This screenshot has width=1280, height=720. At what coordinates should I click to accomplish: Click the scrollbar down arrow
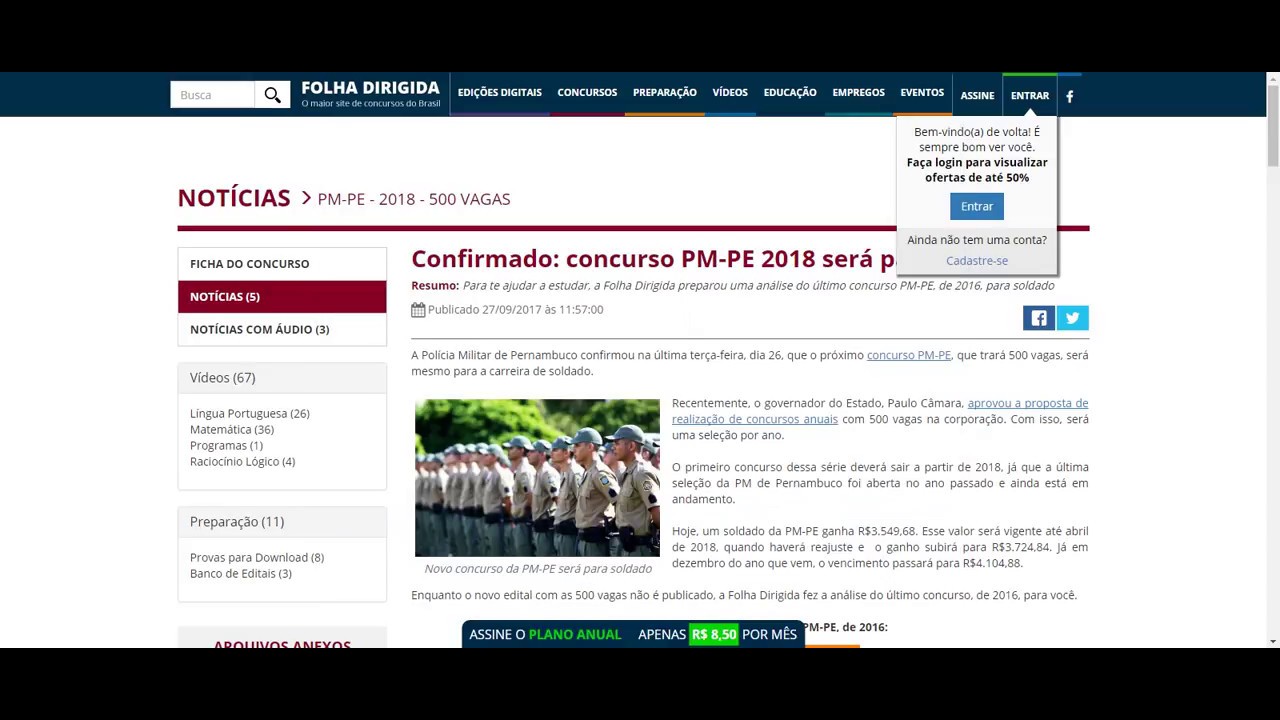1272,641
